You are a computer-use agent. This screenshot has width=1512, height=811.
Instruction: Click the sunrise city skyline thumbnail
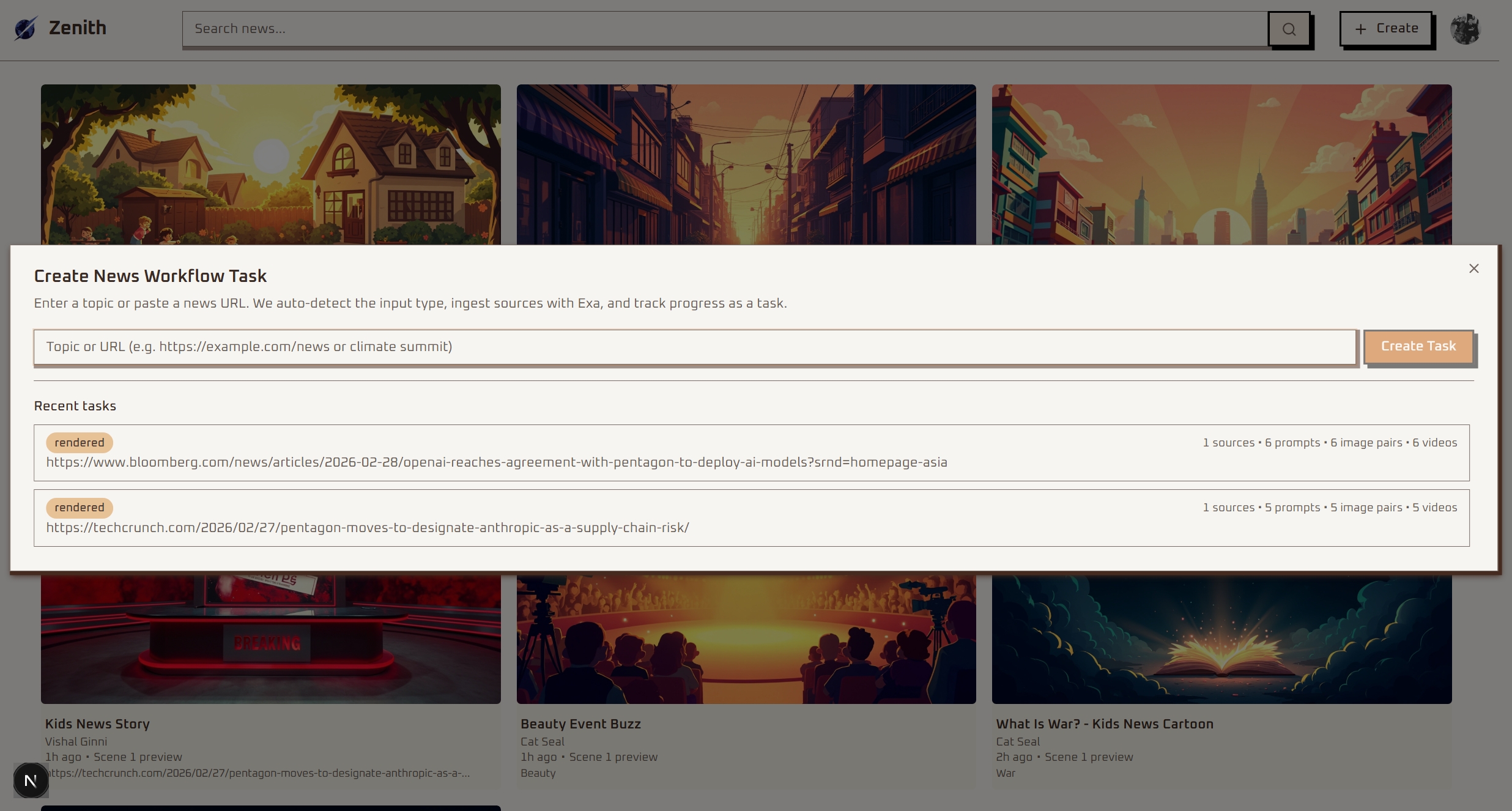(1221, 165)
